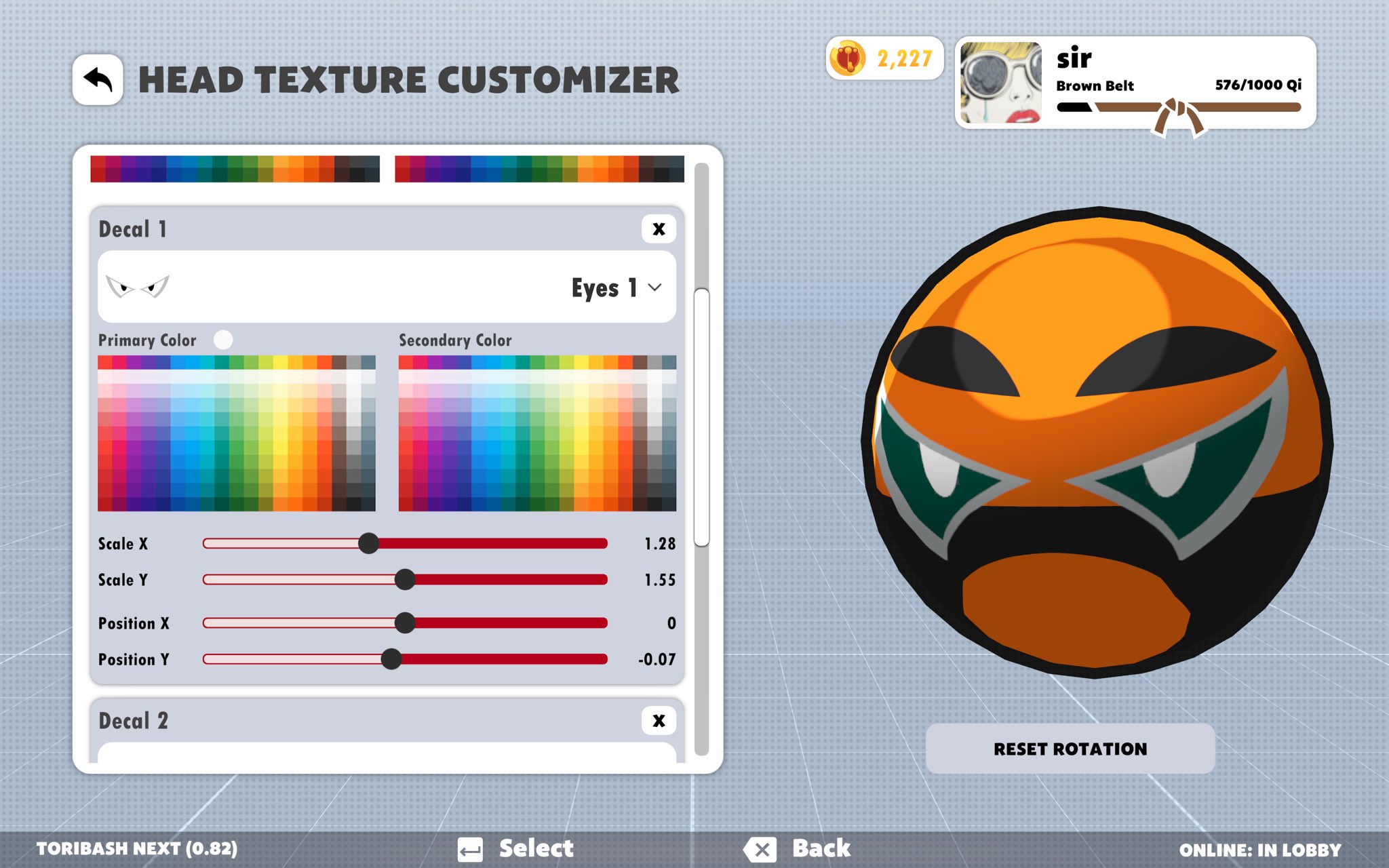This screenshot has width=1389, height=868.
Task: Click the Scale Y slider handle
Action: 405,580
